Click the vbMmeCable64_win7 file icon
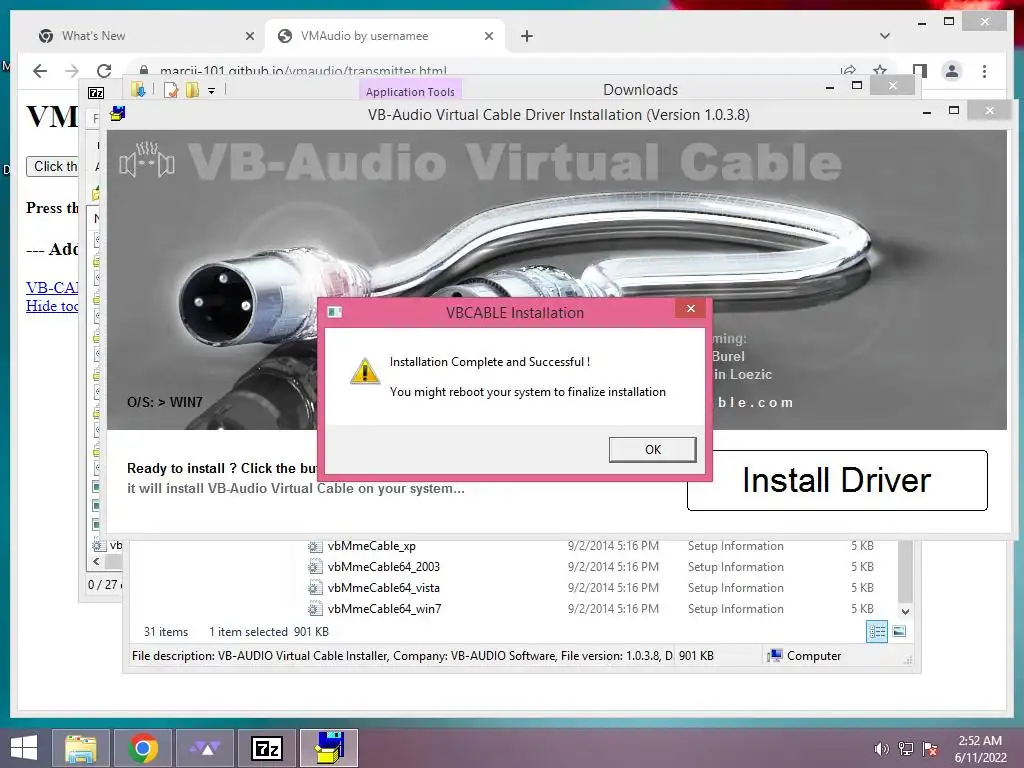The width and height of the screenshot is (1024, 768). pyautogui.click(x=315, y=609)
